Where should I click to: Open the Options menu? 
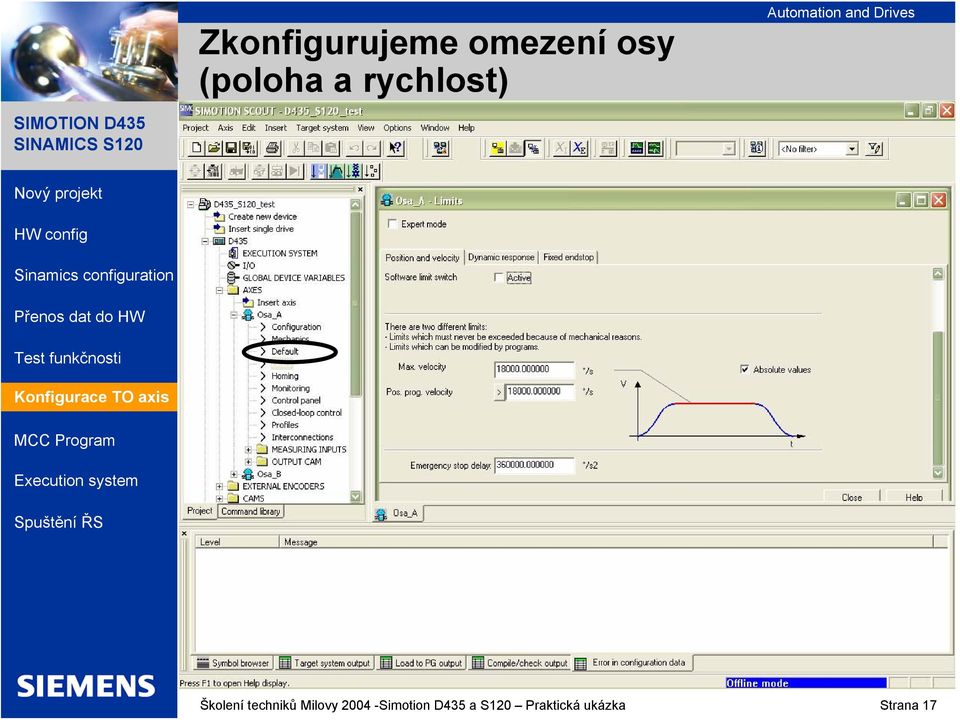tap(397, 128)
